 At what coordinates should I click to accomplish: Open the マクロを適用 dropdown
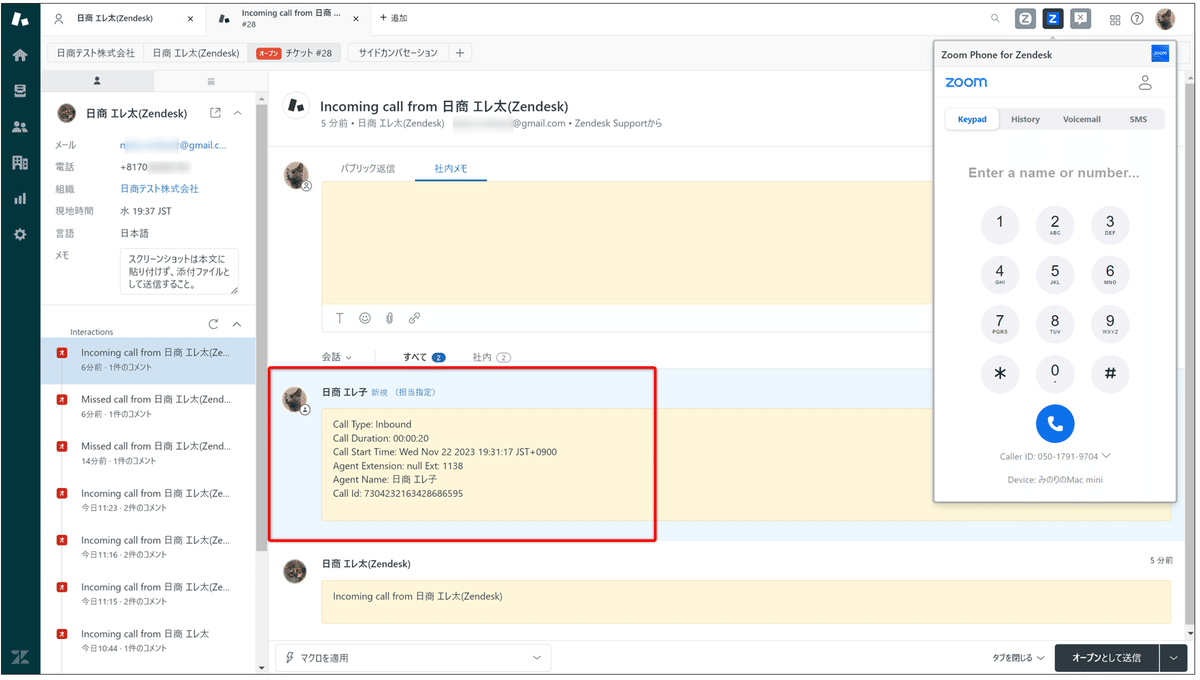413,658
